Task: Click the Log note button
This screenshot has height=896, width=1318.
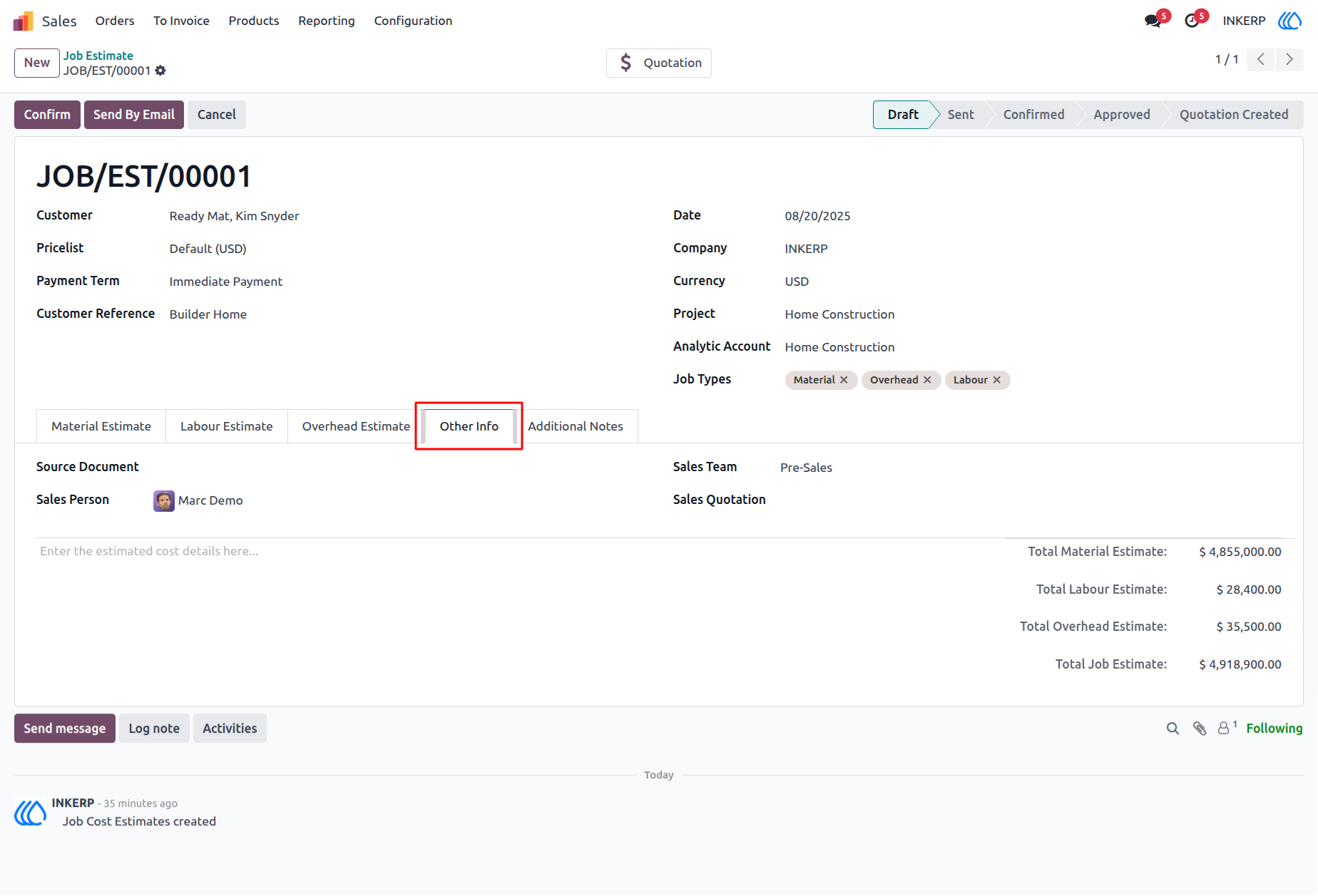Action: (x=154, y=728)
